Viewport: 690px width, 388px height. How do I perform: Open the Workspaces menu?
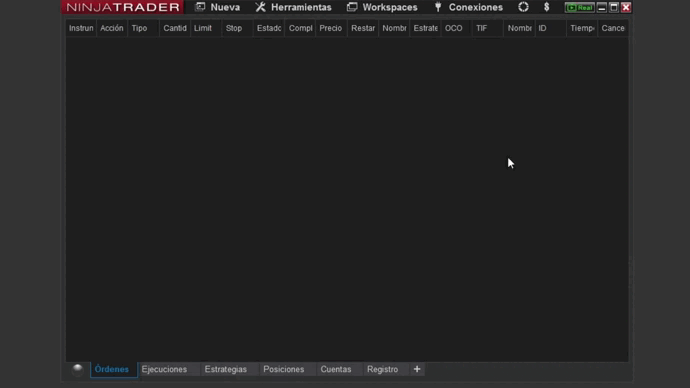[382, 7]
